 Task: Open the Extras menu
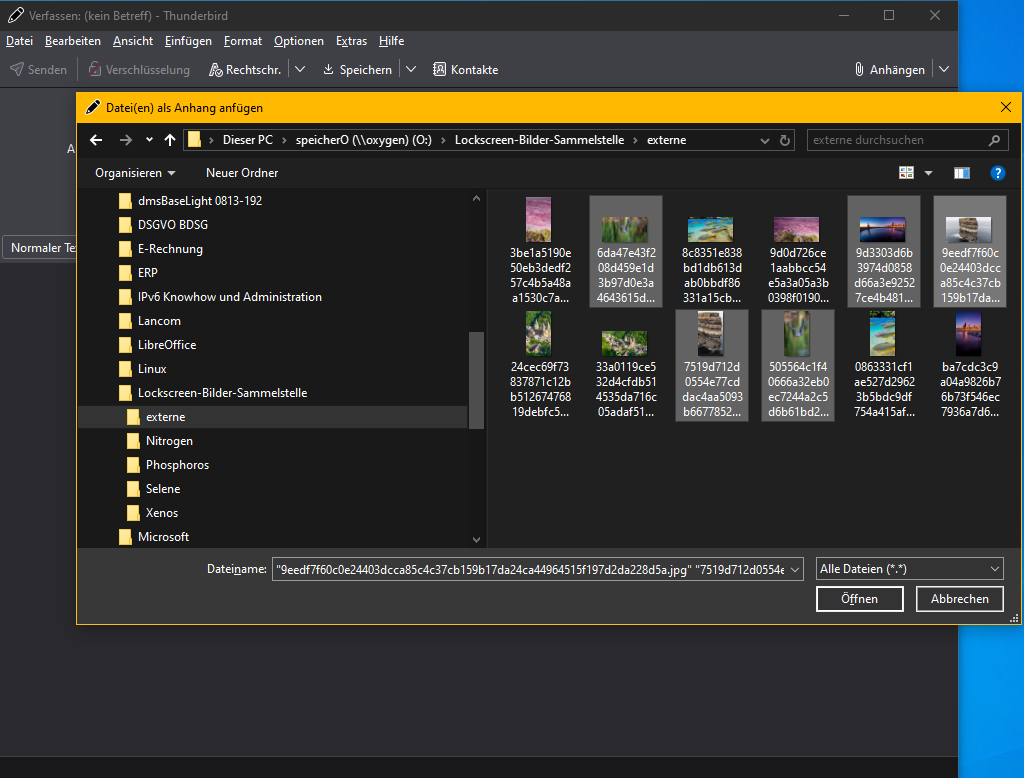pyautogui.click(x=351, y=41)
